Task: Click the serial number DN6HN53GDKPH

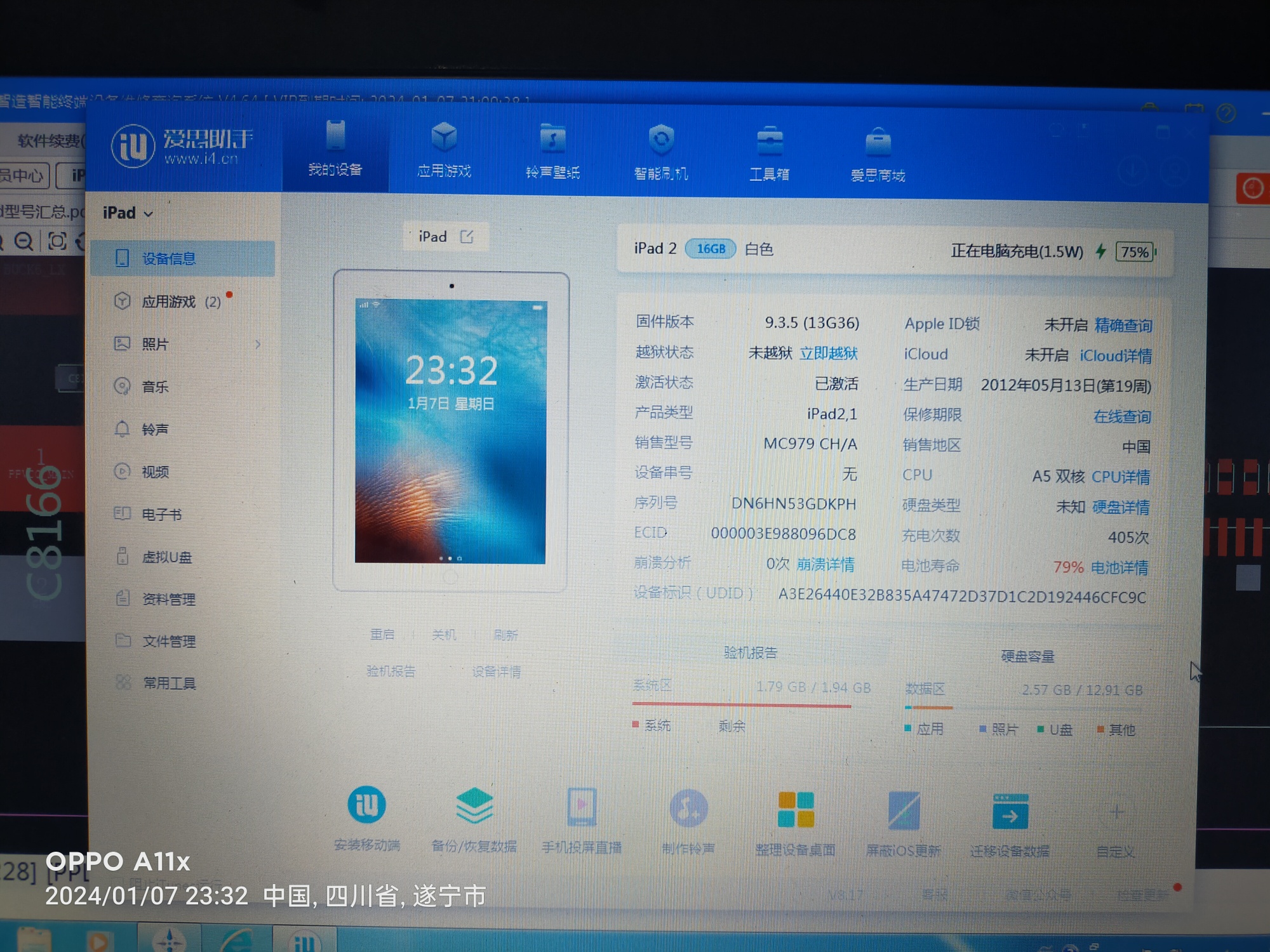Action: (794, 504)
